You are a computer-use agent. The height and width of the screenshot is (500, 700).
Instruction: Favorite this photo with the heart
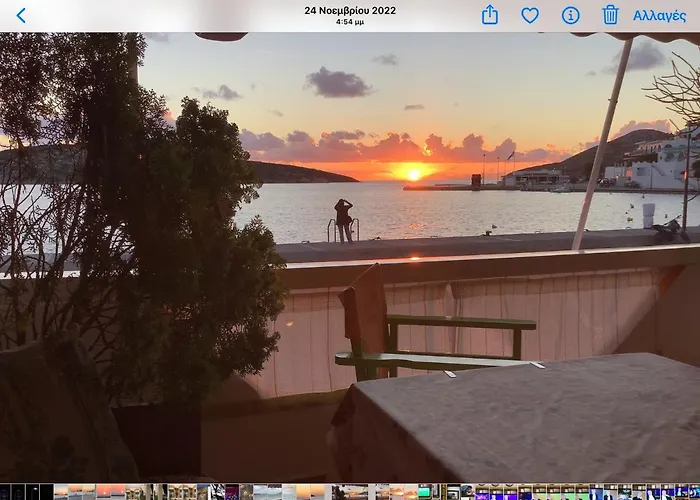click(x=530, y=15)
